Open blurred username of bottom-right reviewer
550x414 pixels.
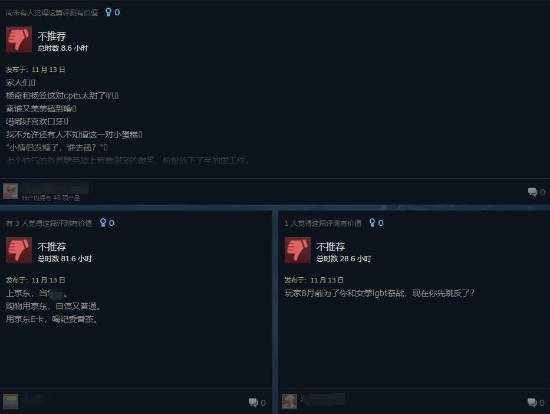click(323, 399)
